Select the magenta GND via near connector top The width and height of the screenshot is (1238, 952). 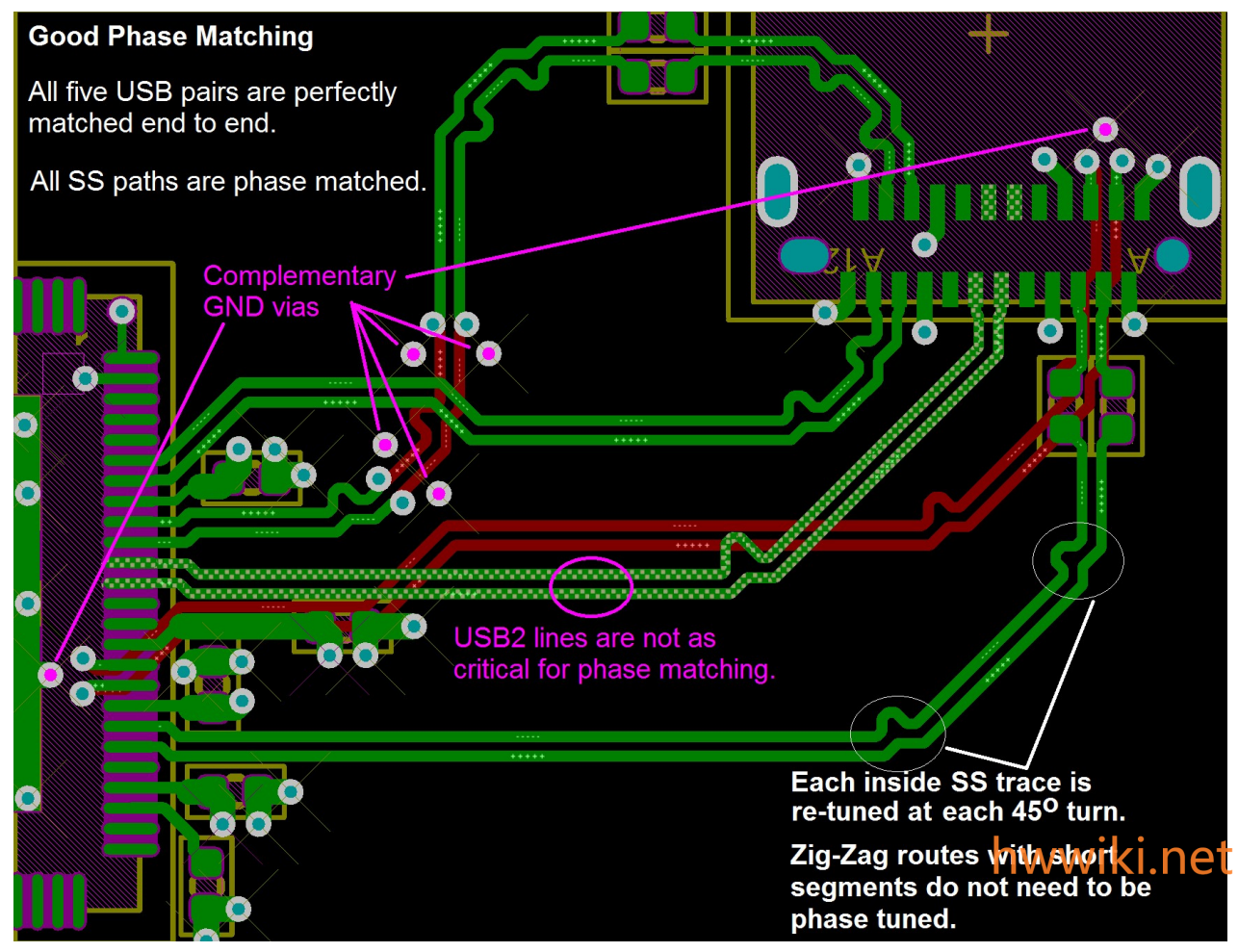(x=1104, y=129)
